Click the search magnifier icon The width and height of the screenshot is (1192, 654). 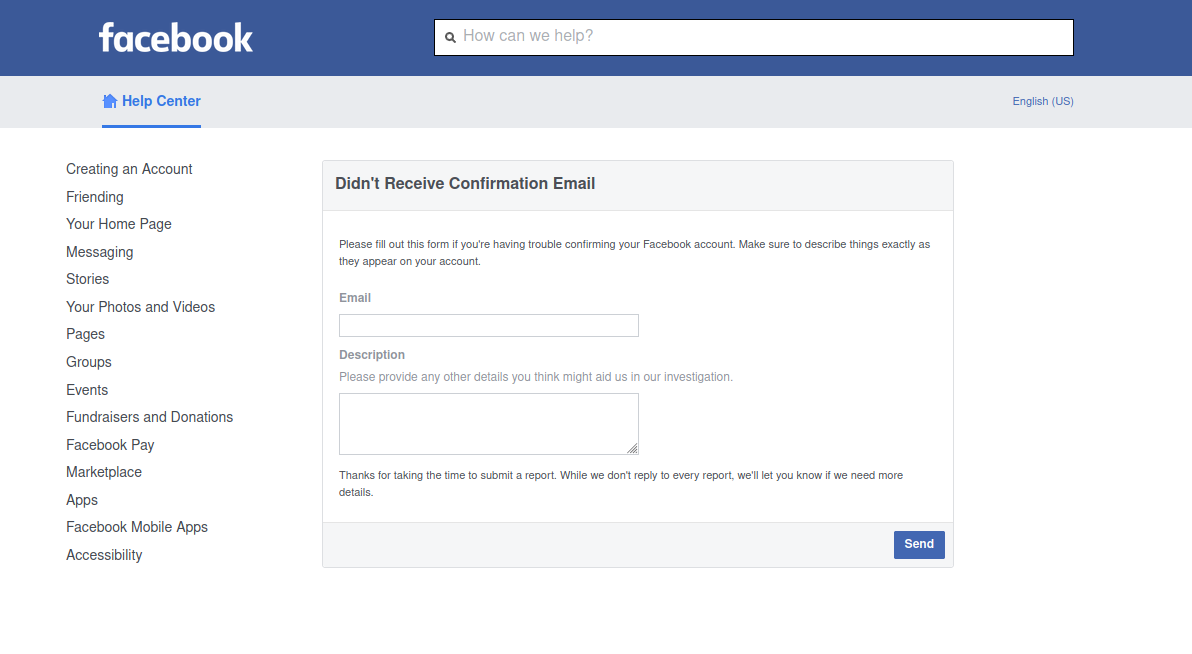450,37
